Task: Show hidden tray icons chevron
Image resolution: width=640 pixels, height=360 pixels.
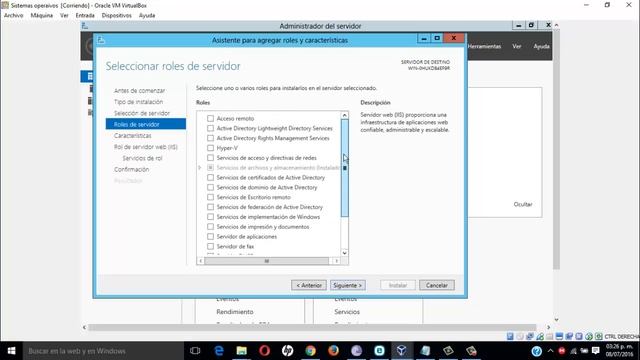Action: tap(550, 351)
